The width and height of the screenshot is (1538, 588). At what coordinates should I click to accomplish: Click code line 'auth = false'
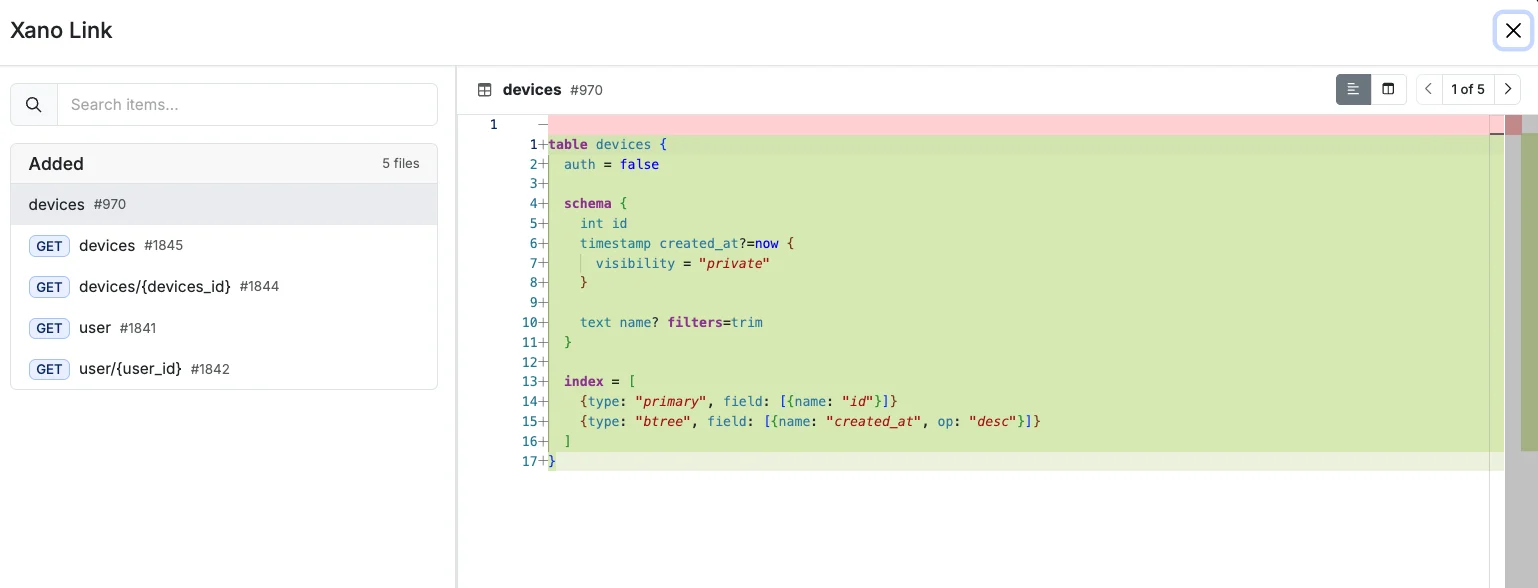click(611, 164)
